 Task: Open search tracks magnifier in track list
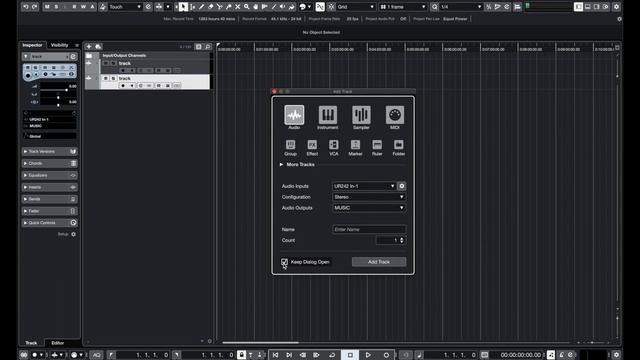point(208,47)
